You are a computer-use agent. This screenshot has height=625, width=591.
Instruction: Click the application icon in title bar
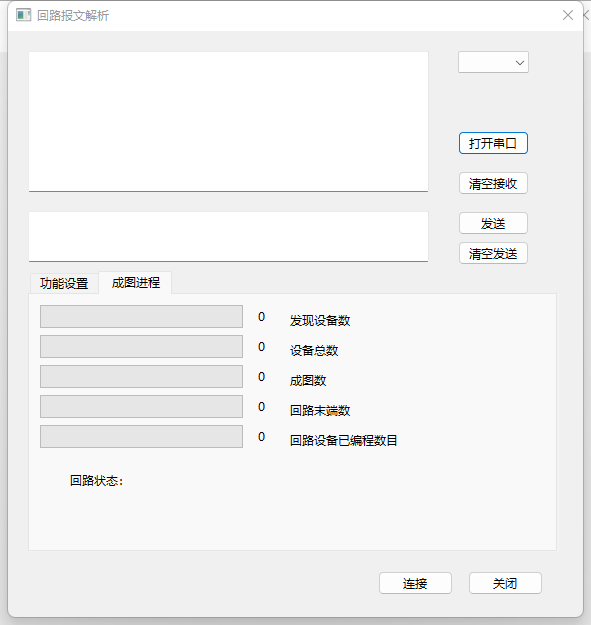click(24, 16)
